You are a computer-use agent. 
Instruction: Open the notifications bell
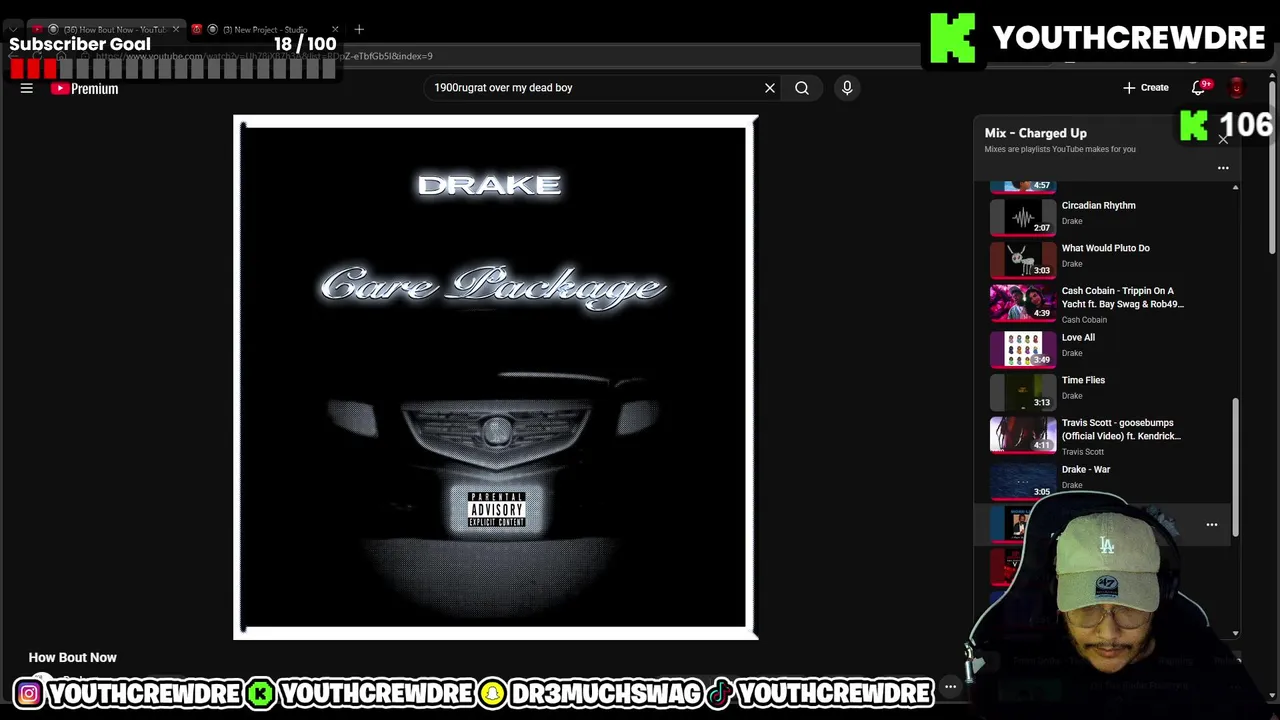click(1199, 88)
